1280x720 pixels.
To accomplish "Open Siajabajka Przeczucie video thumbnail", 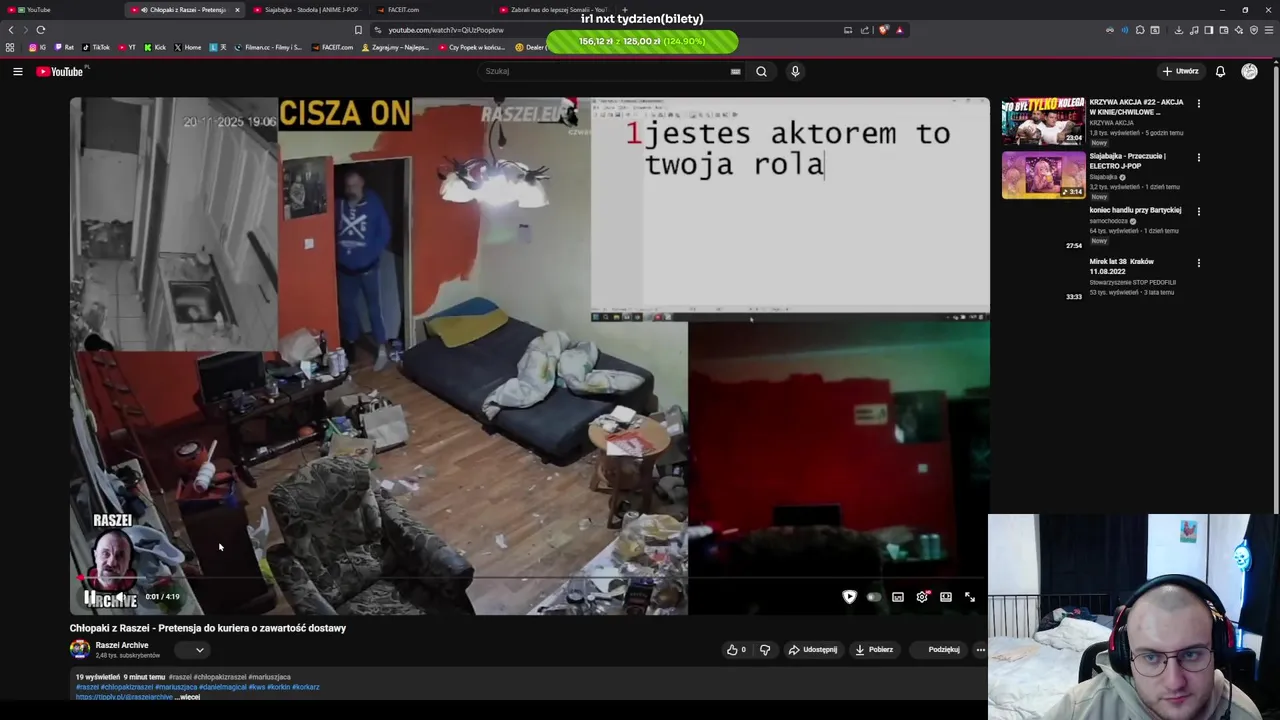I will [x=1043, y=175].
